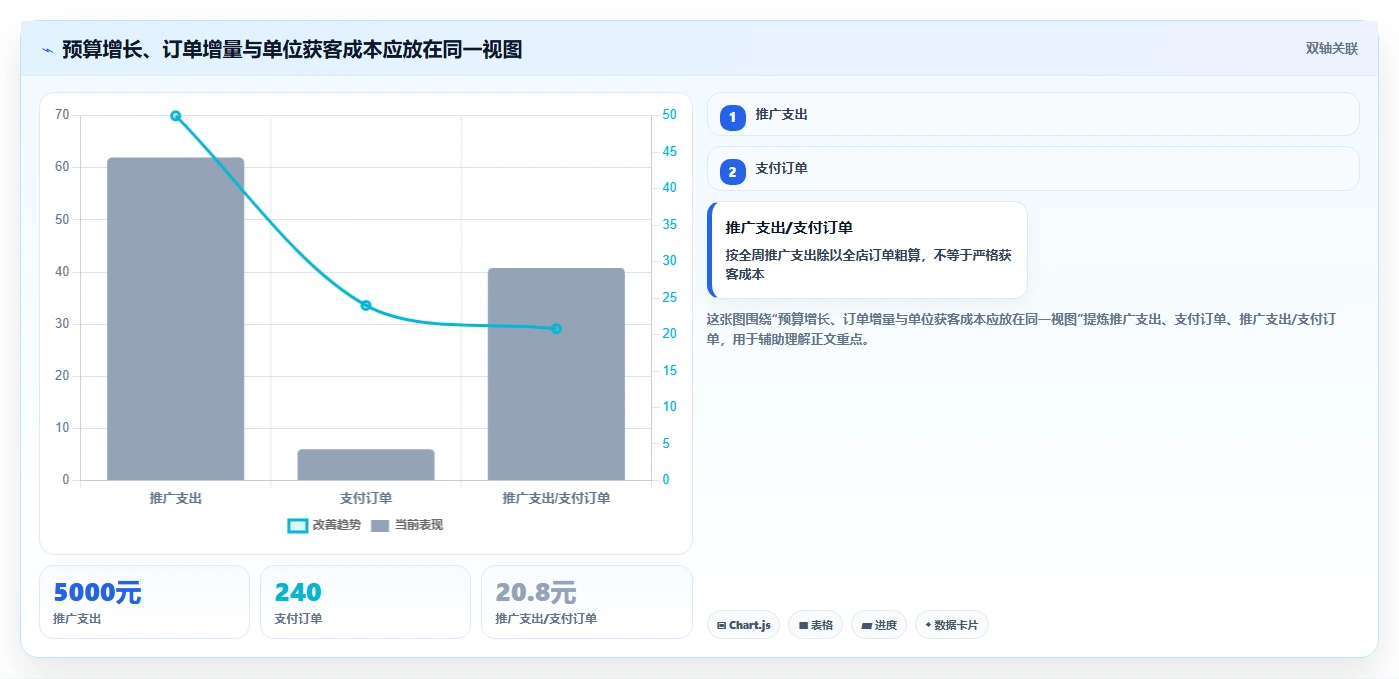Click the progress icon in 进度 tag
Viewport: 1399px width, 679px height.
(866, 626)
